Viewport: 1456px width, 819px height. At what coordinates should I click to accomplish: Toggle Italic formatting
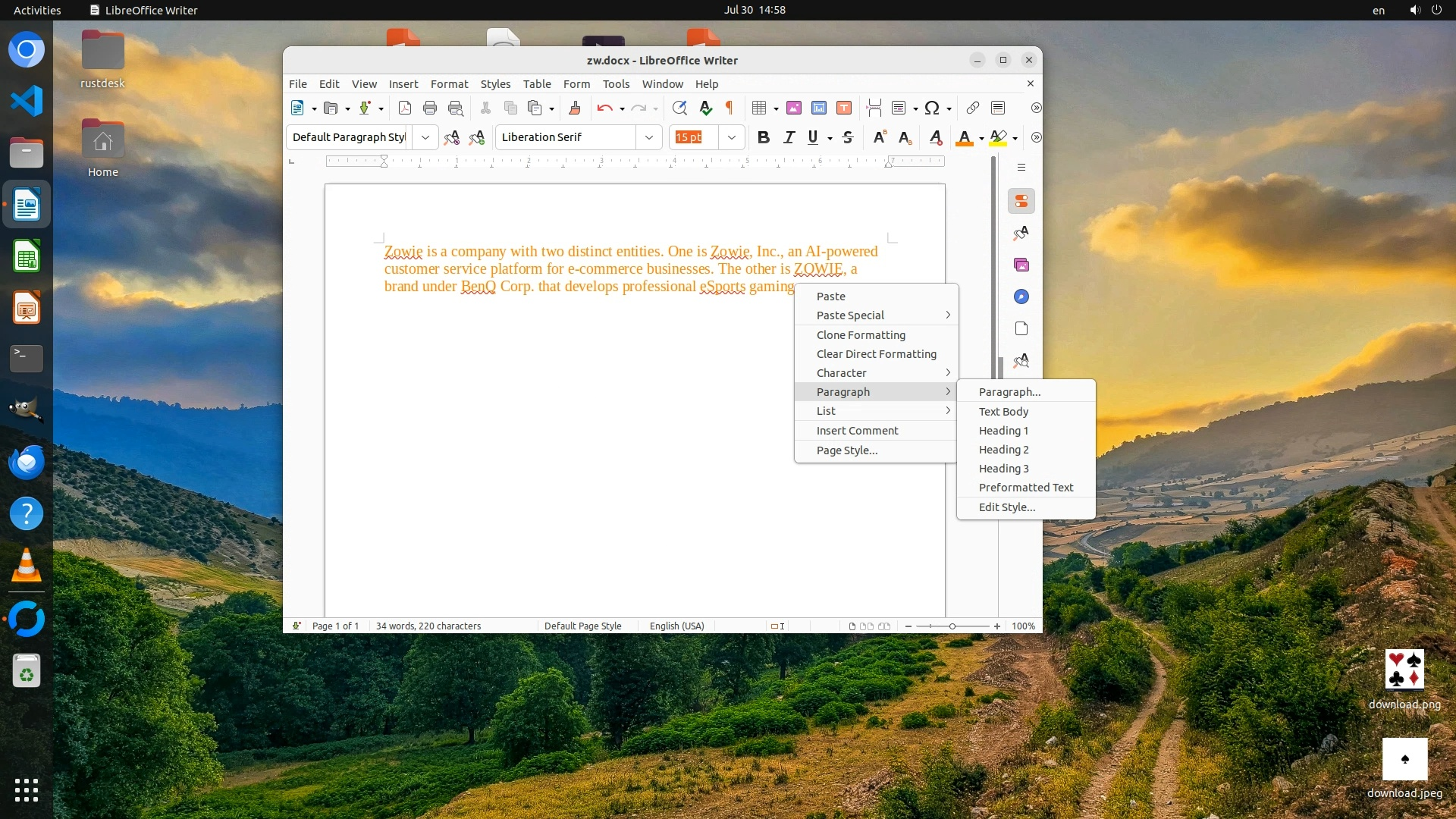789,137
